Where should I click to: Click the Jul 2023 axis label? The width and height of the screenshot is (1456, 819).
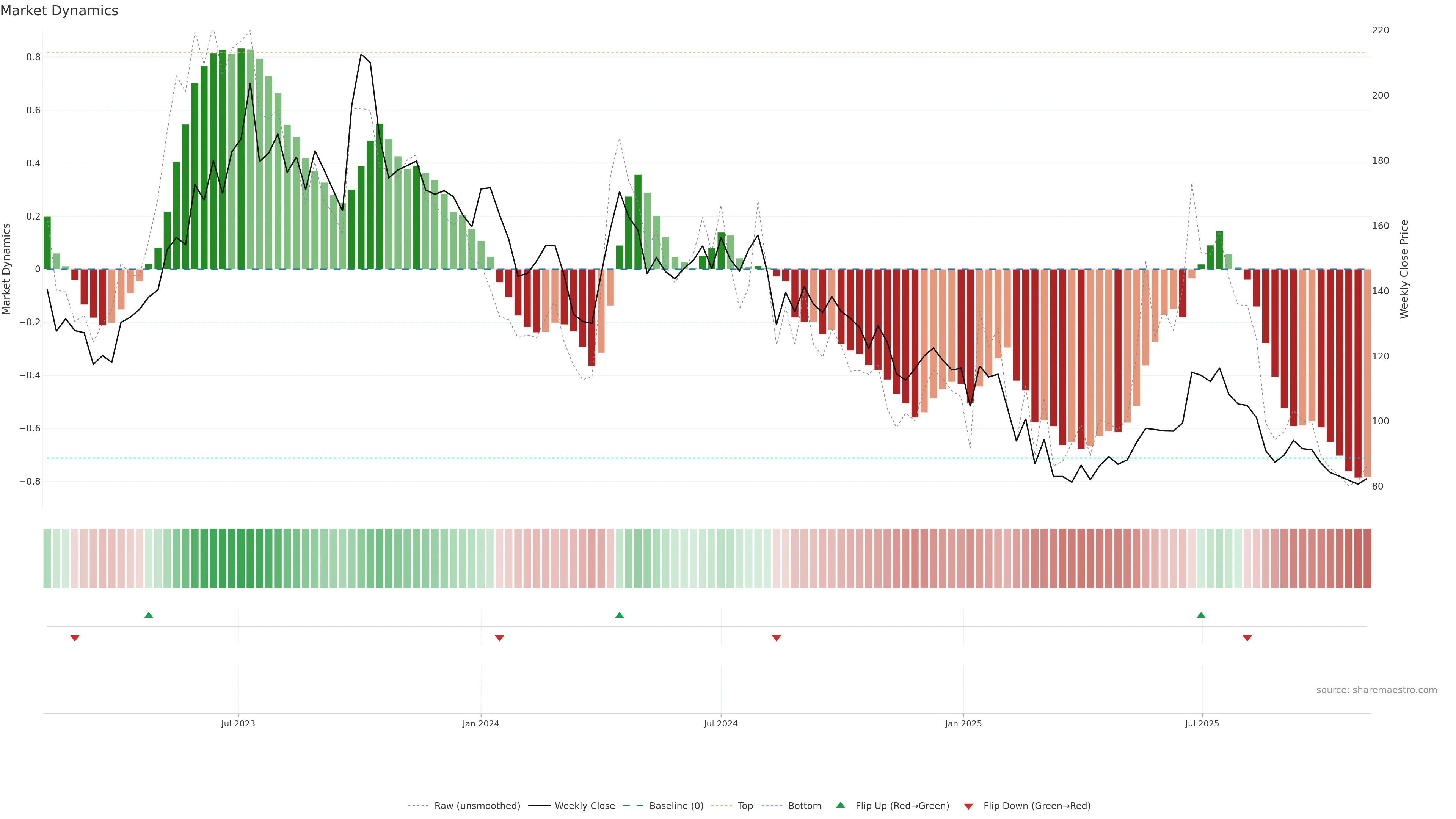click(x=238, y=723)
